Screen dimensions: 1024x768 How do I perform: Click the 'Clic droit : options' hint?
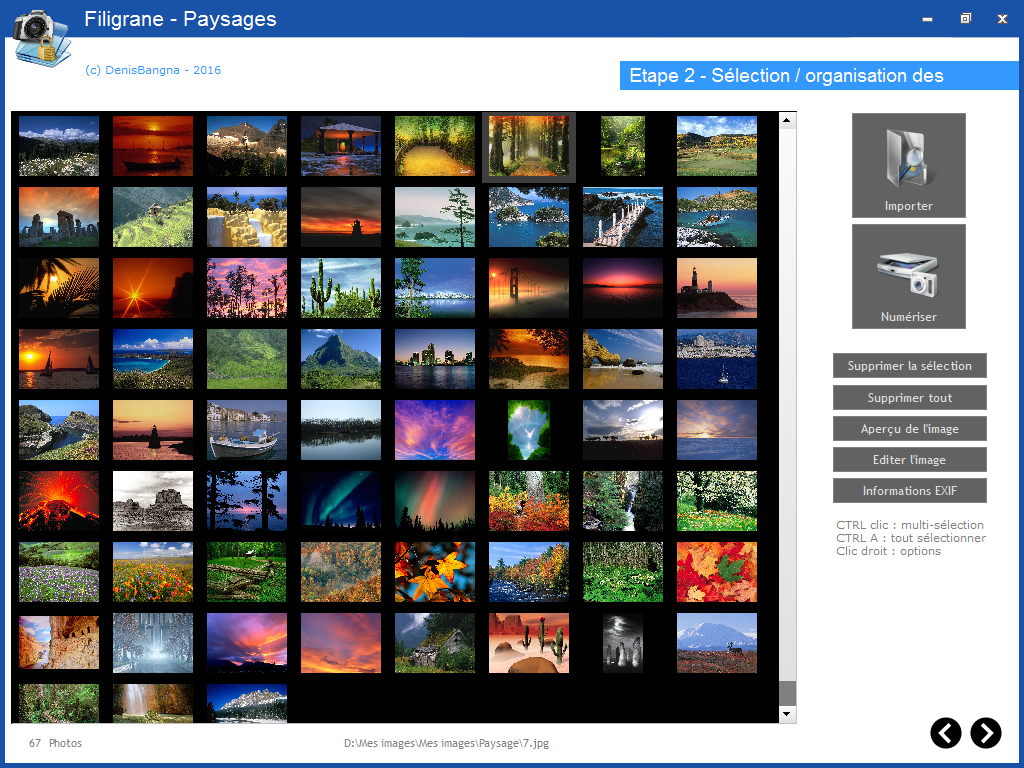pyautogui.click(x=888, y=551)
